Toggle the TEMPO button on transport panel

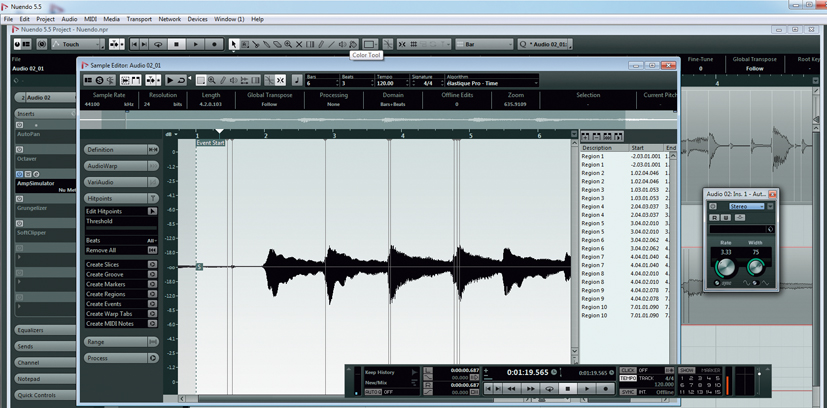628,378
